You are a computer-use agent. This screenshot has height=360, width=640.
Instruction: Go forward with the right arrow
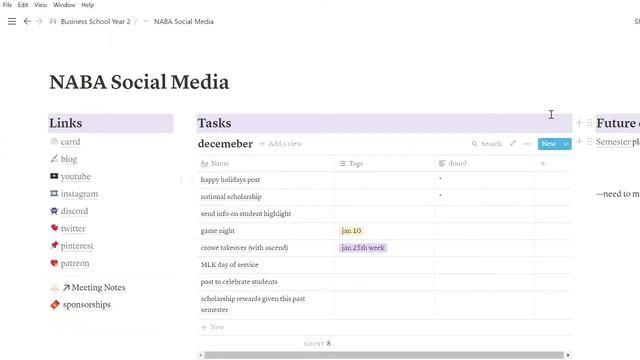(x=39, y=21)
